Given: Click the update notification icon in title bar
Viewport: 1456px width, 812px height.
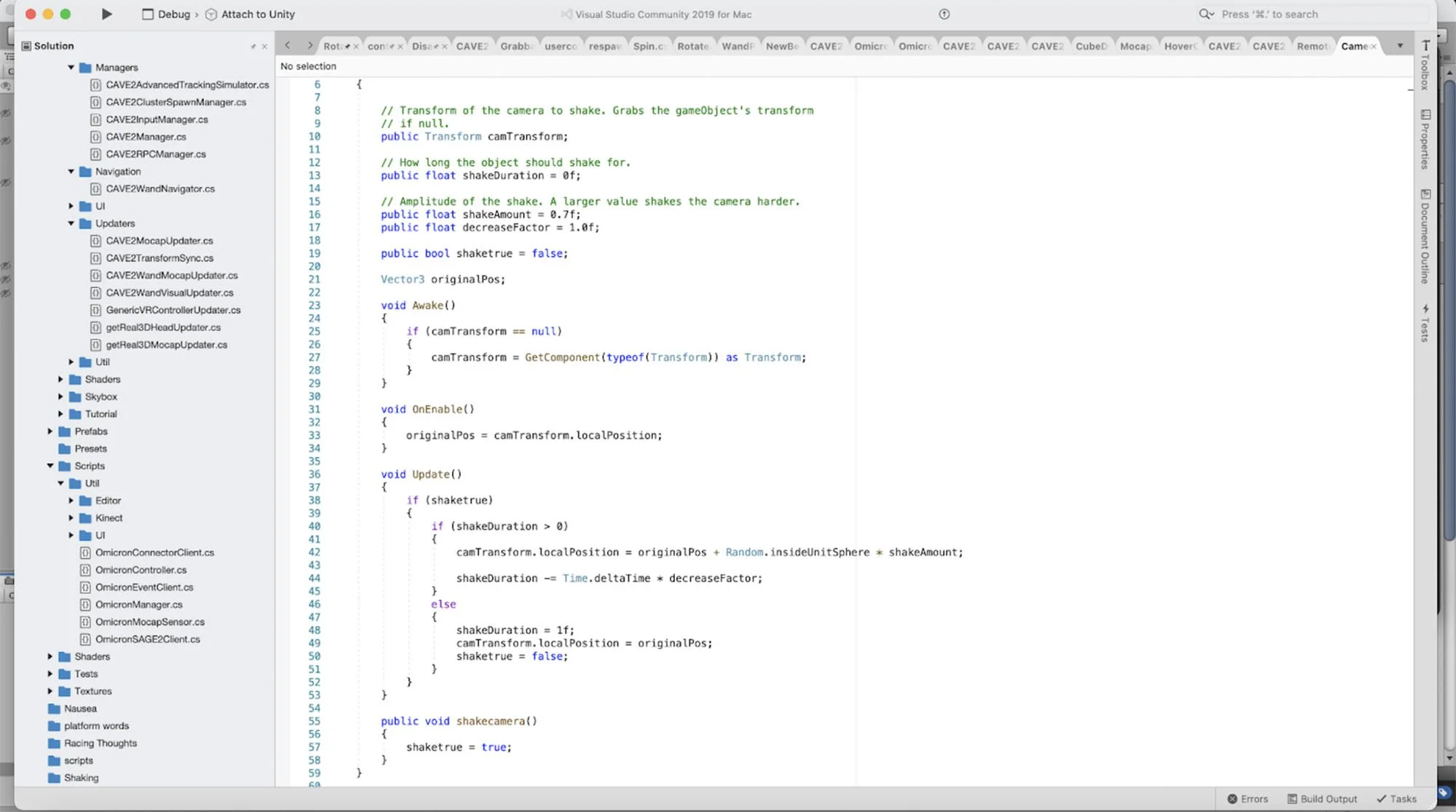Looking at the screenshot, I should coord(944,14).
